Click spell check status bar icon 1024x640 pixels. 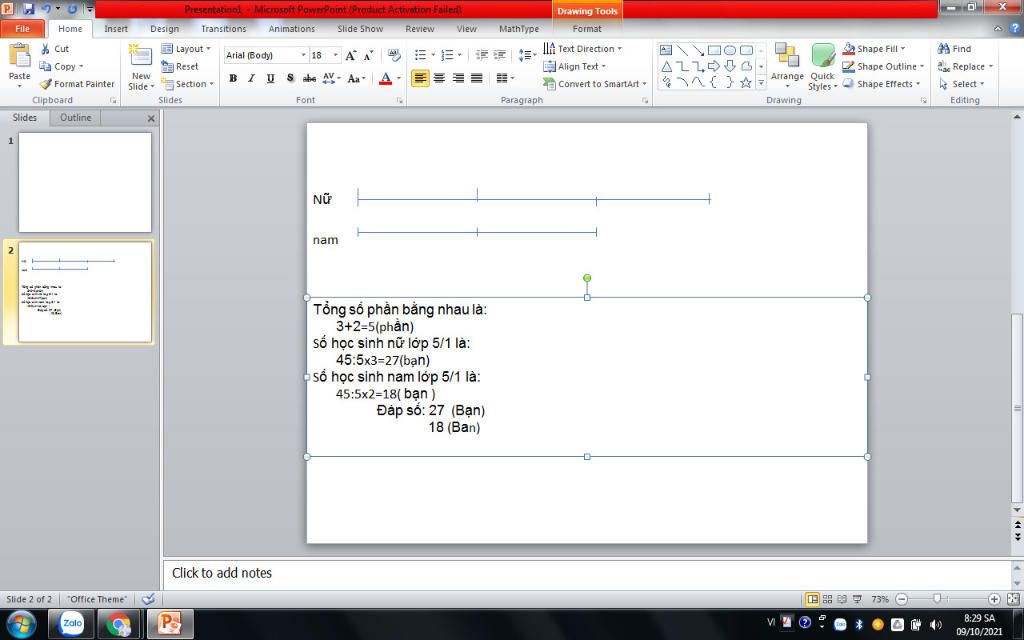pos(148,599)
